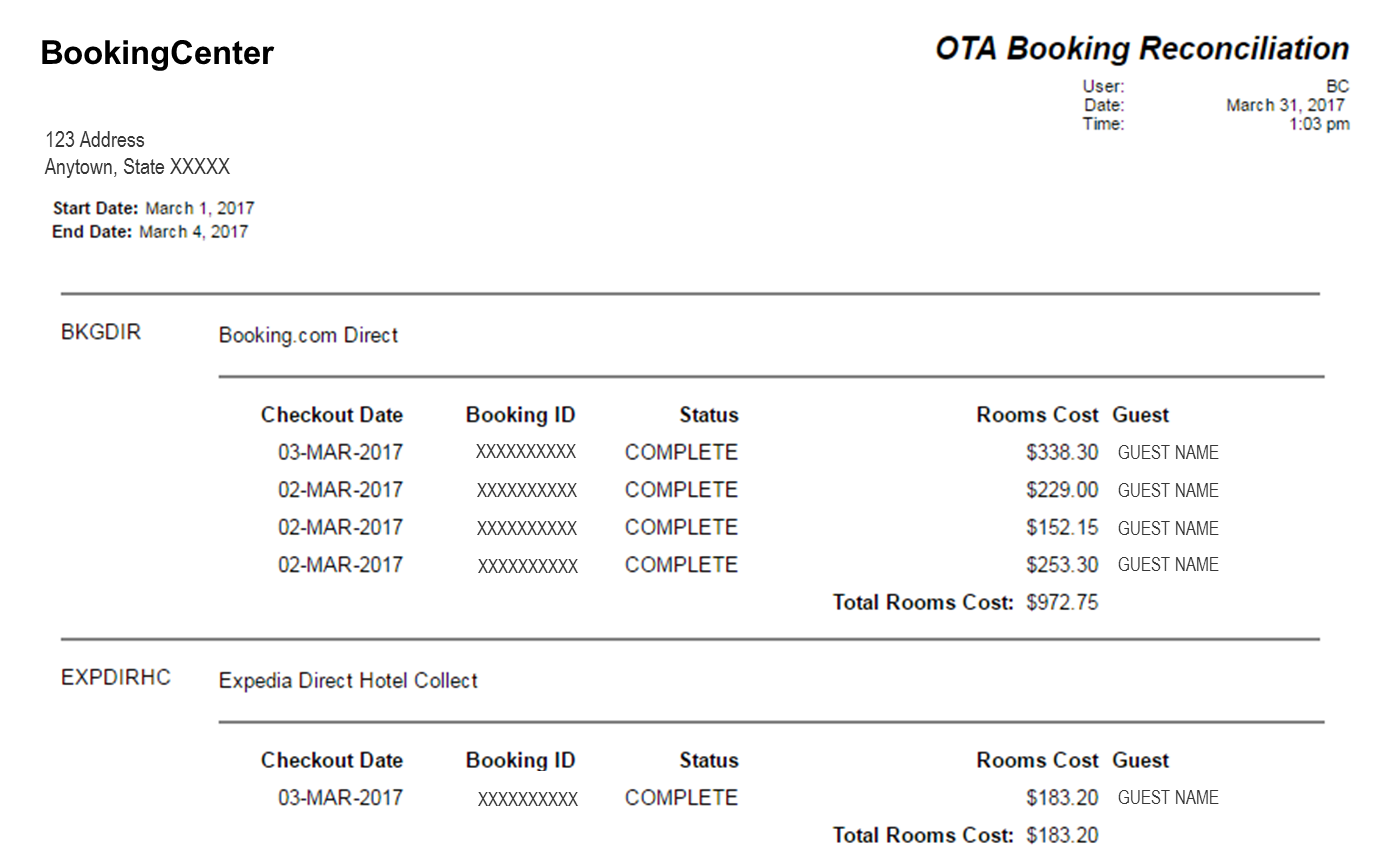The width and height of the screenshot is (1395, 863).
Task: Select the $229.00 rooms cost amount
Action: point(1062,490)
